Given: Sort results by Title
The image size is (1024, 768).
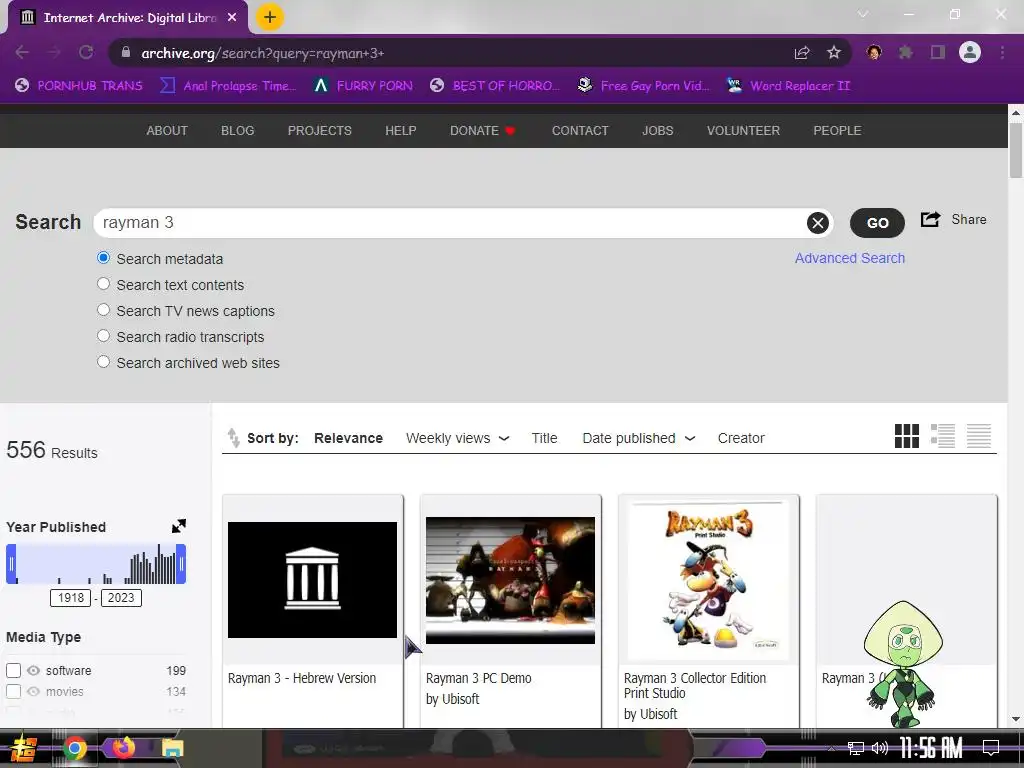Looking at the screenshot, I should click(544, 438).
